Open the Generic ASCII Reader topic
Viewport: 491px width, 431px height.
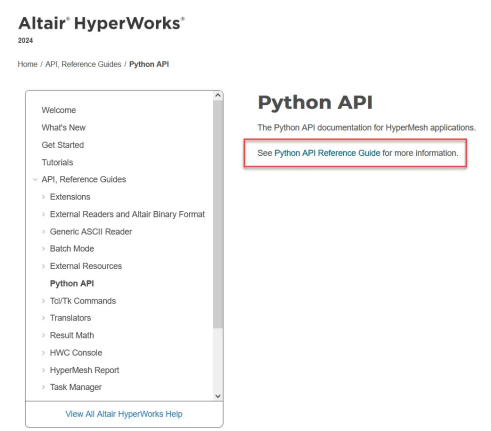point(91,231)
